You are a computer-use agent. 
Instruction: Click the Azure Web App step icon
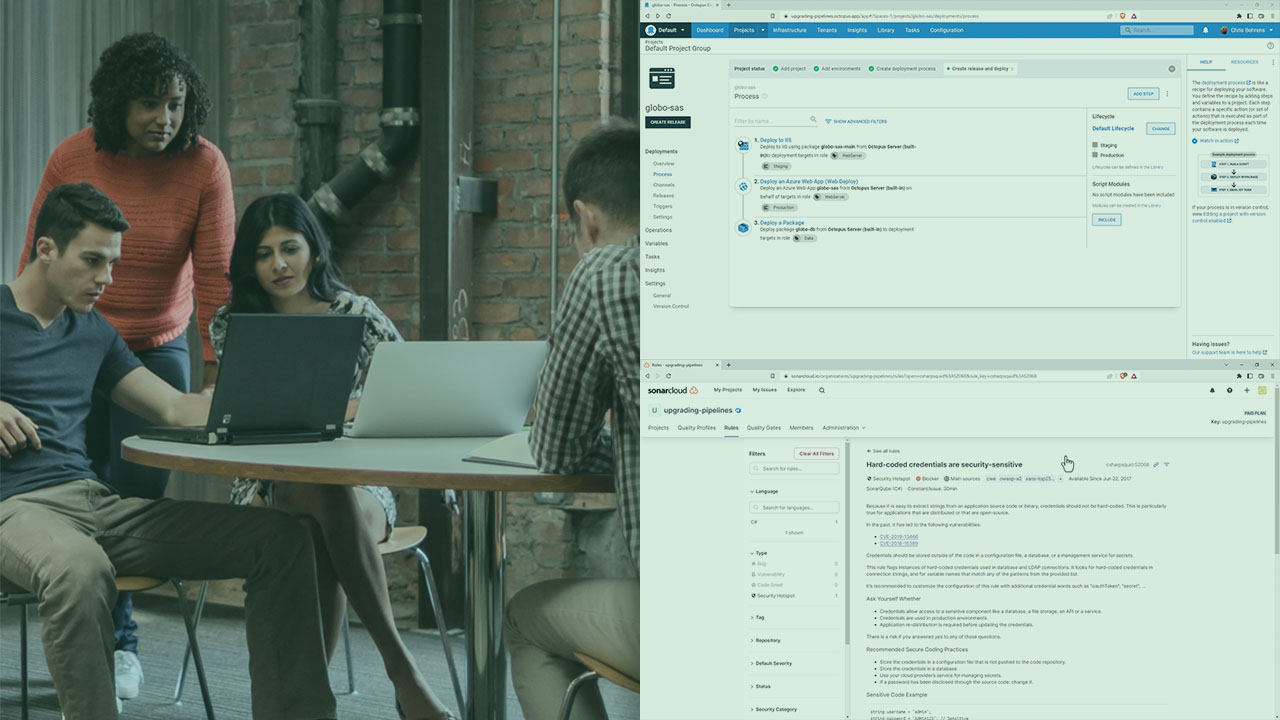[x=743, y=187]
